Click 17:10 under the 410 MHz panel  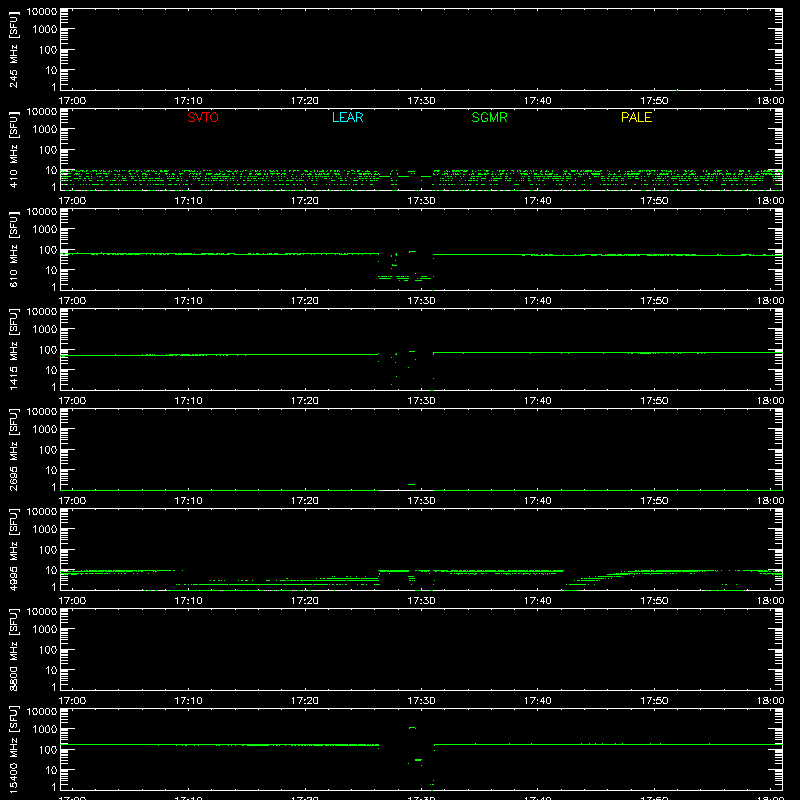point(188,201)
